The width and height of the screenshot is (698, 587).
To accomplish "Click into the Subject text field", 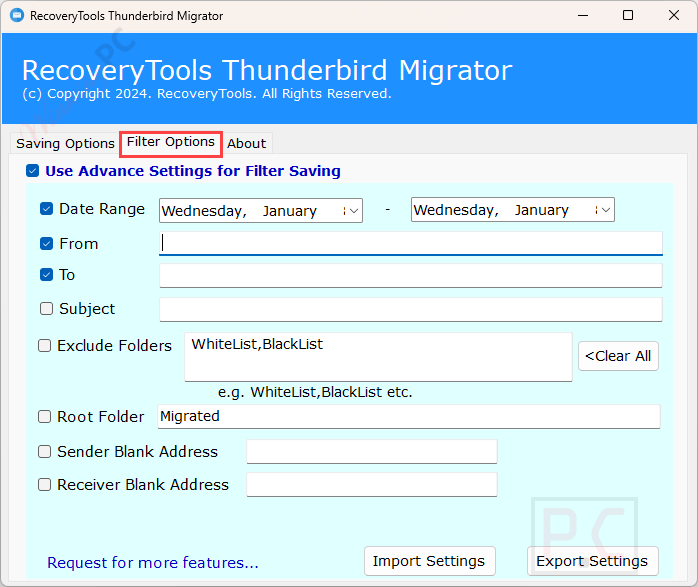I will click(x=410, y=309).
